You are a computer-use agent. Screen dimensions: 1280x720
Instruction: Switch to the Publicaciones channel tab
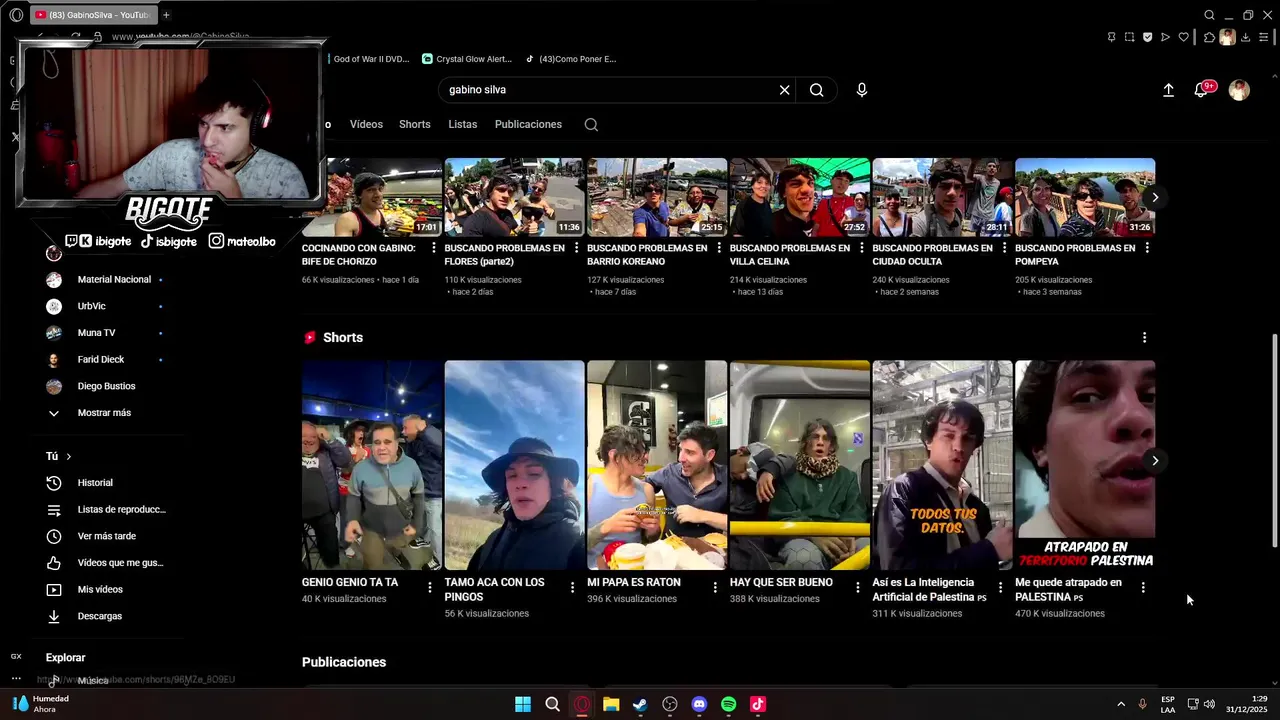tap(528, 125)
